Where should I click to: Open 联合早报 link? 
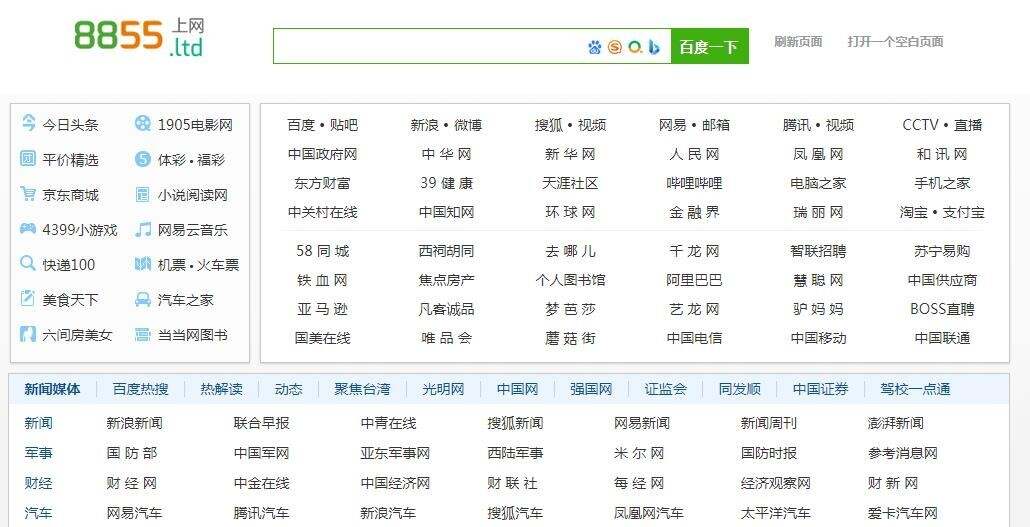(261, 423)
